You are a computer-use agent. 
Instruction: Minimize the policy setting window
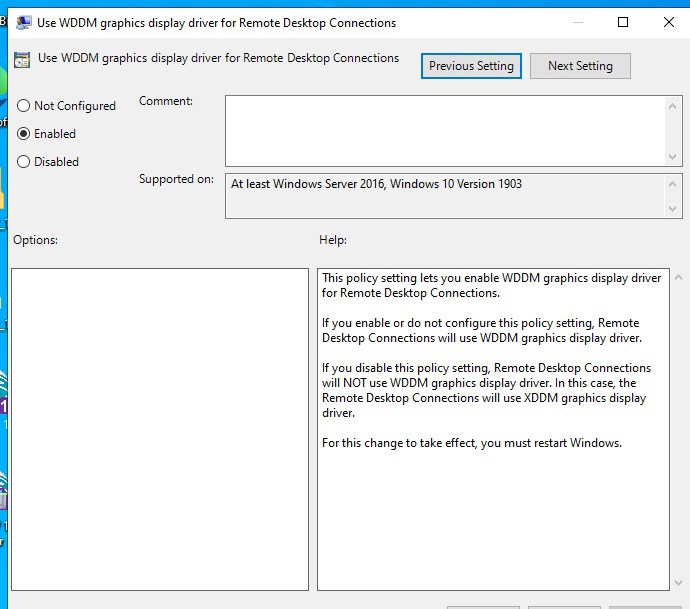click(578, 22)
